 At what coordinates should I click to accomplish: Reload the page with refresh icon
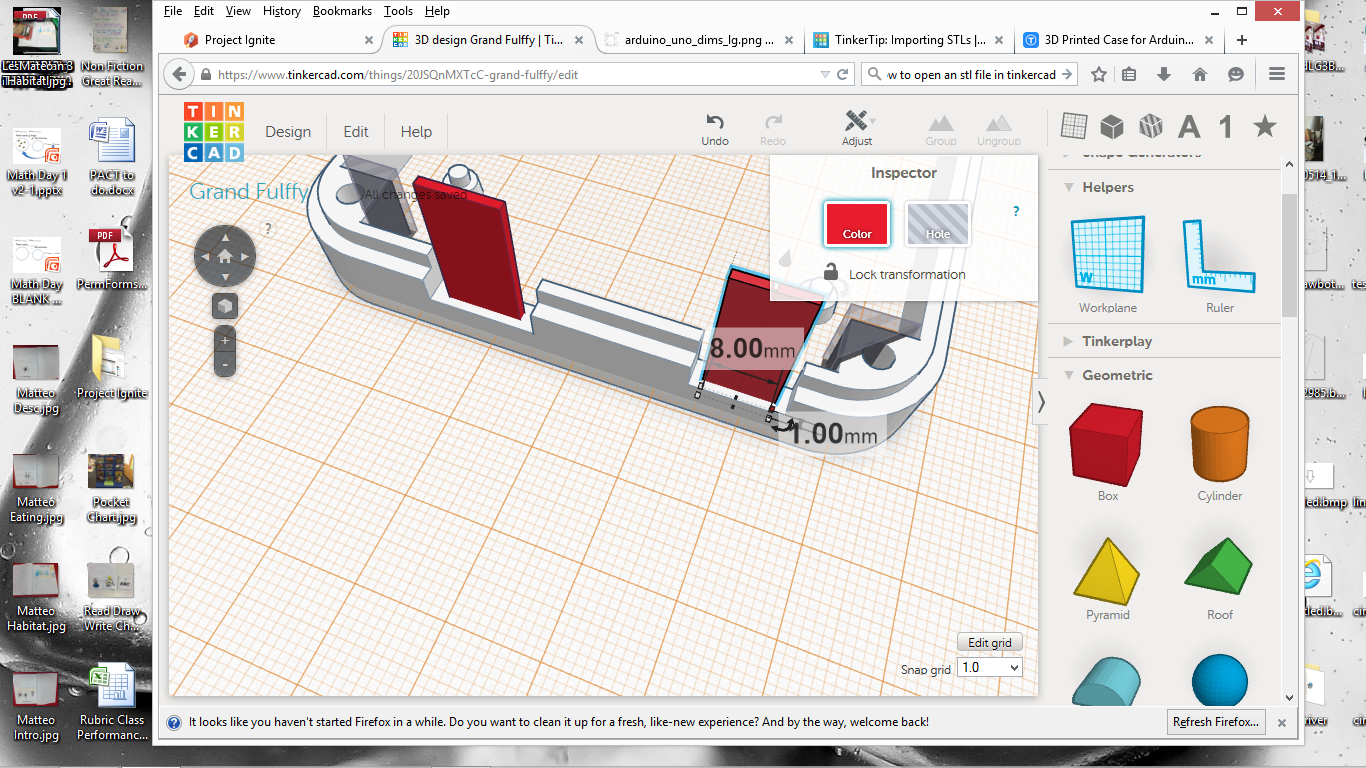[x=843, y=74]
